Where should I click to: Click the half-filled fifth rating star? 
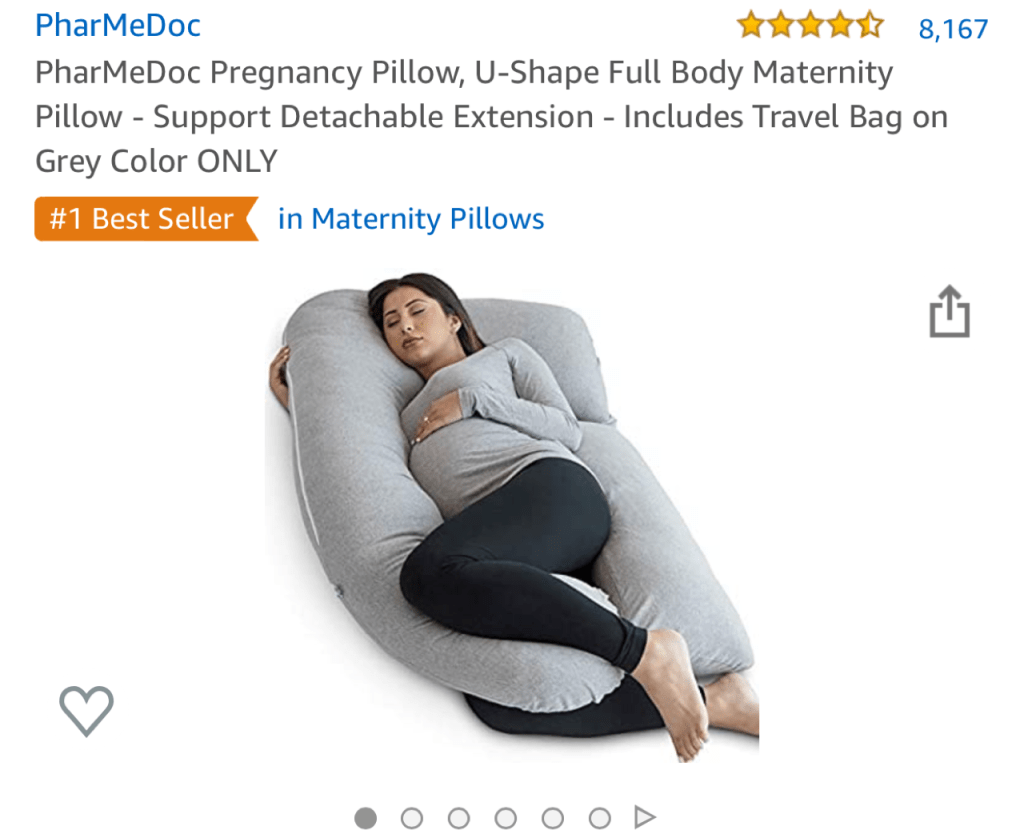pos(870,25)
